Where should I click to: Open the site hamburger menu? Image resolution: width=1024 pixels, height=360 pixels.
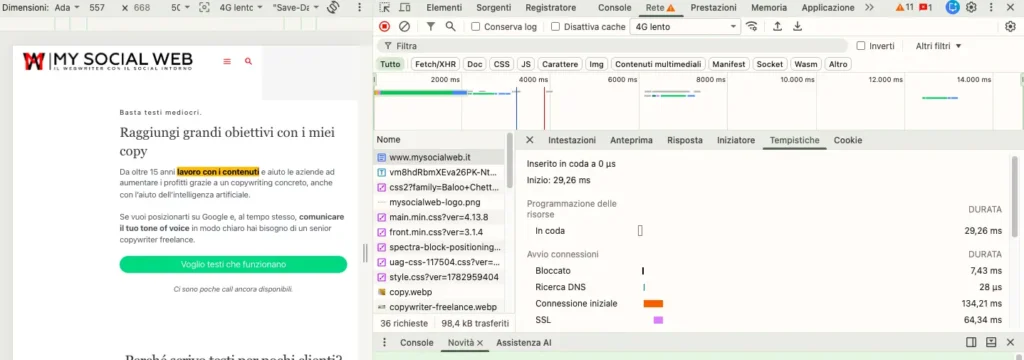point(227,61)
